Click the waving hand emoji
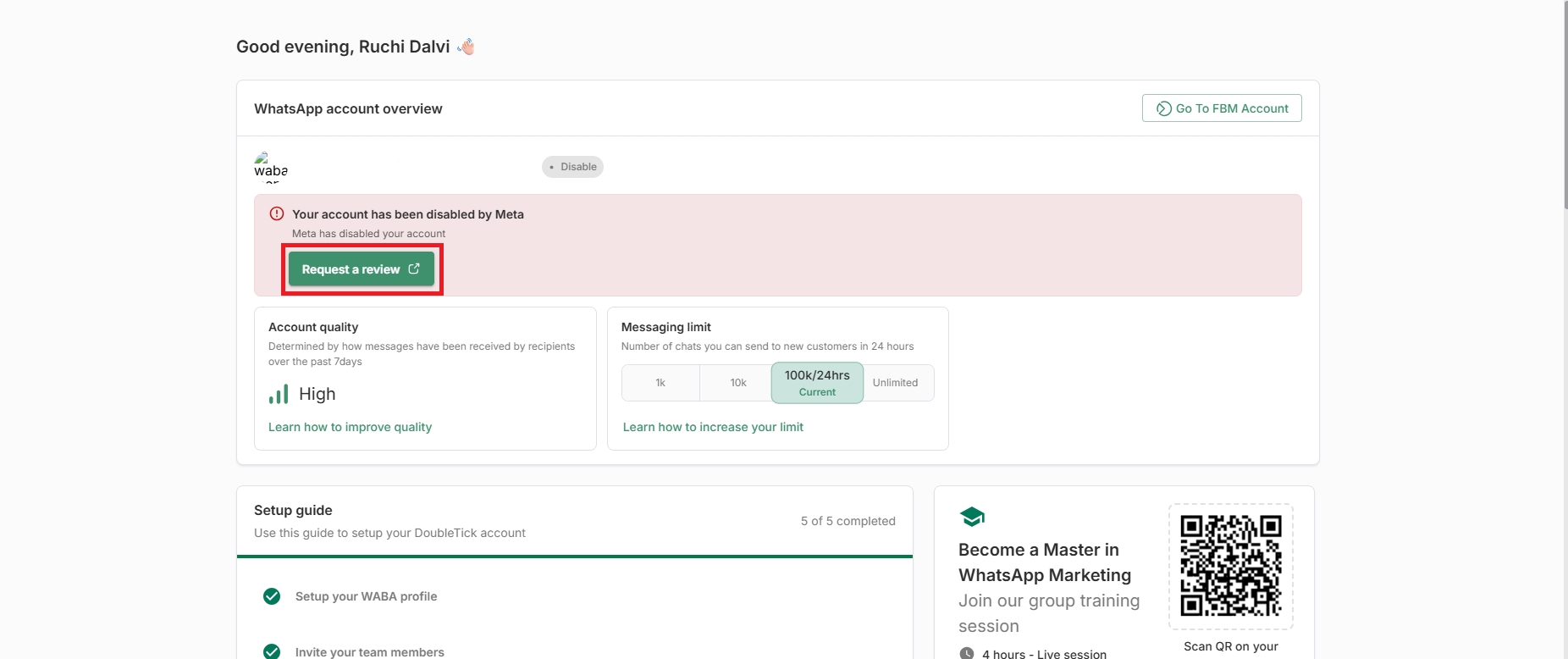The image size is (1568, 659). tap(466, 47)
